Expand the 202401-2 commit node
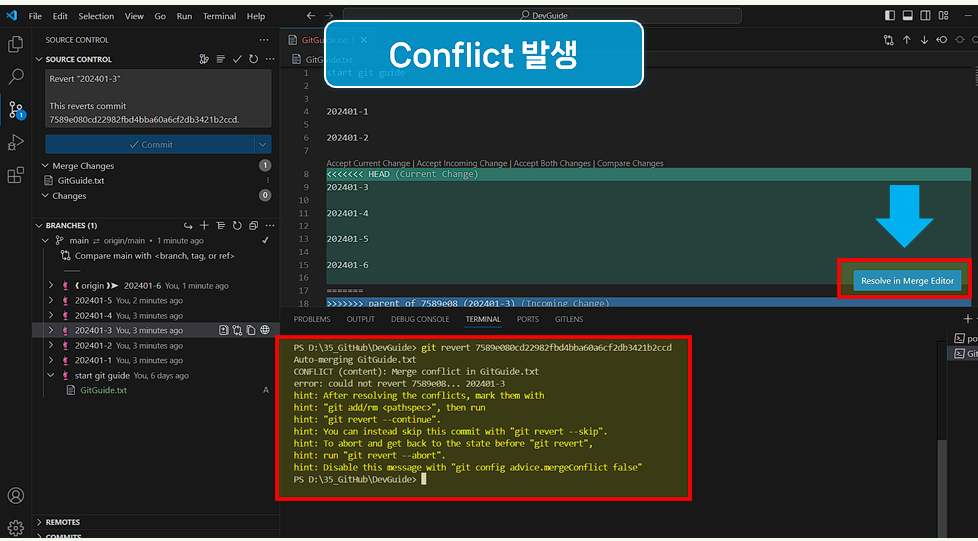The image size is (978, 541). point(51,345)
